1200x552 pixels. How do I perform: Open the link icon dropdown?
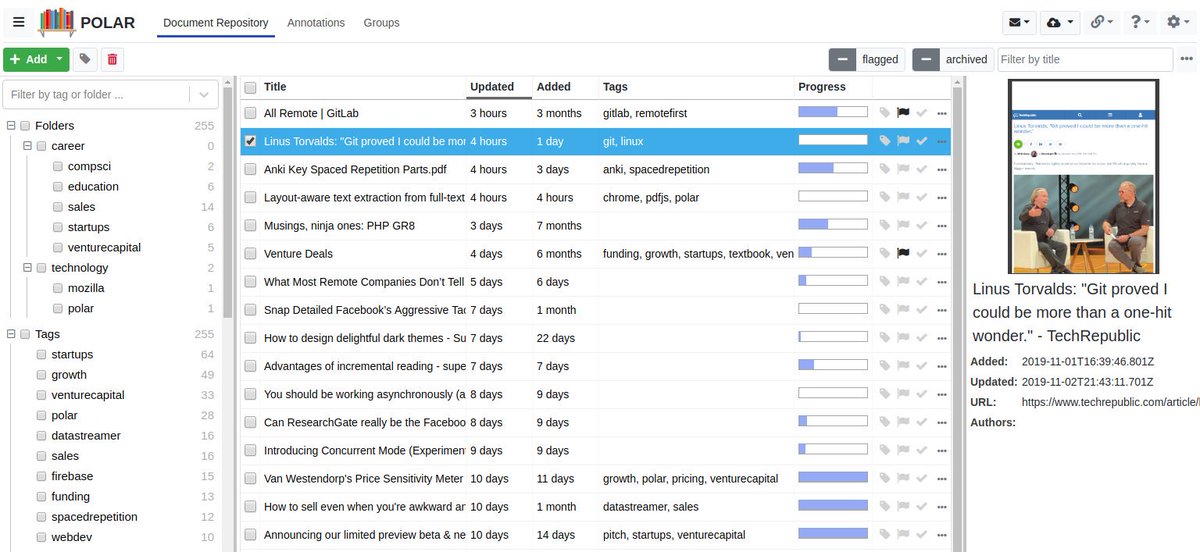pyautogui.click(x=1102, y=22)
